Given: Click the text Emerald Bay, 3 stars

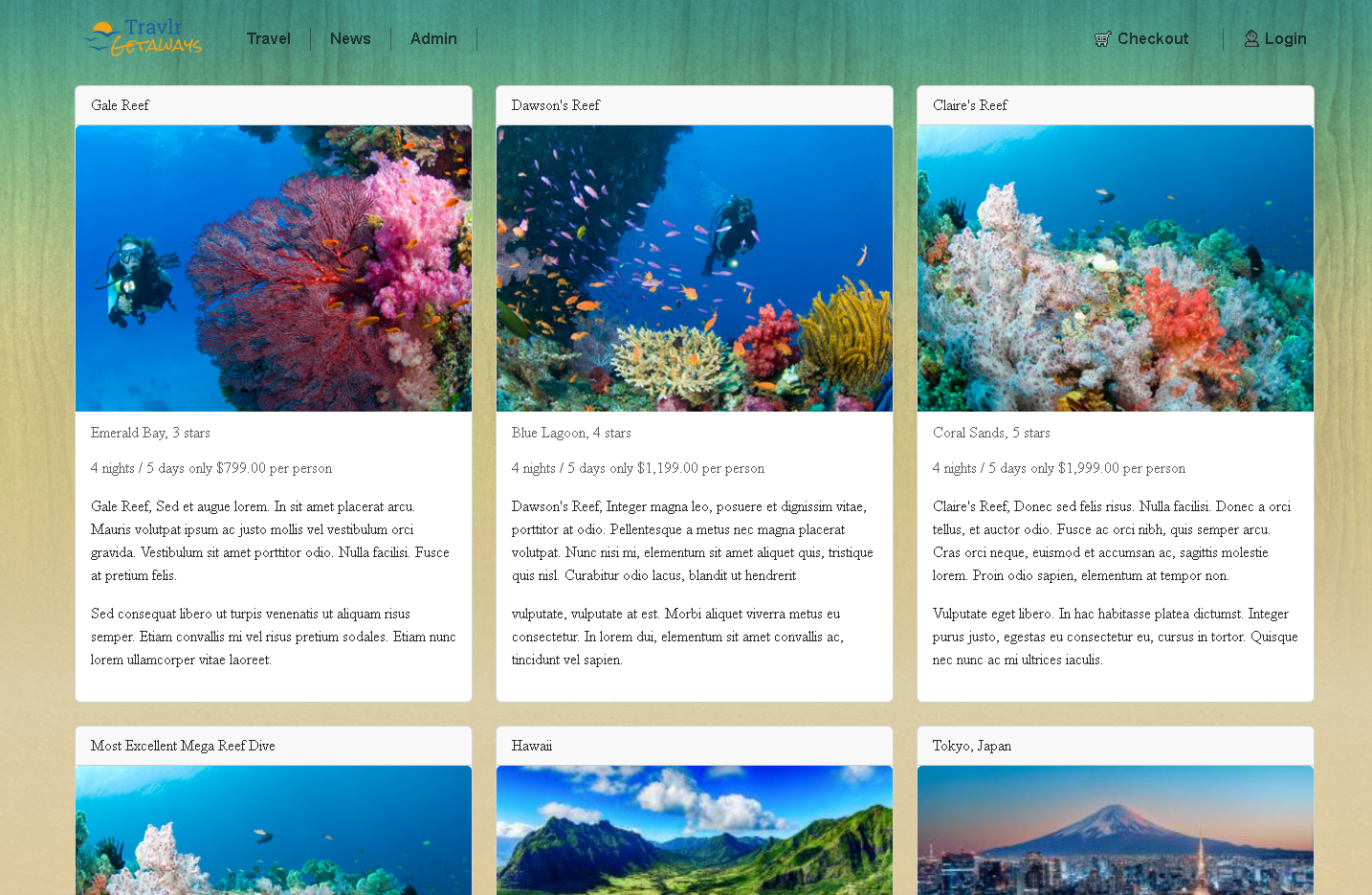Looking at the screenshot, I should pos(150,433).
